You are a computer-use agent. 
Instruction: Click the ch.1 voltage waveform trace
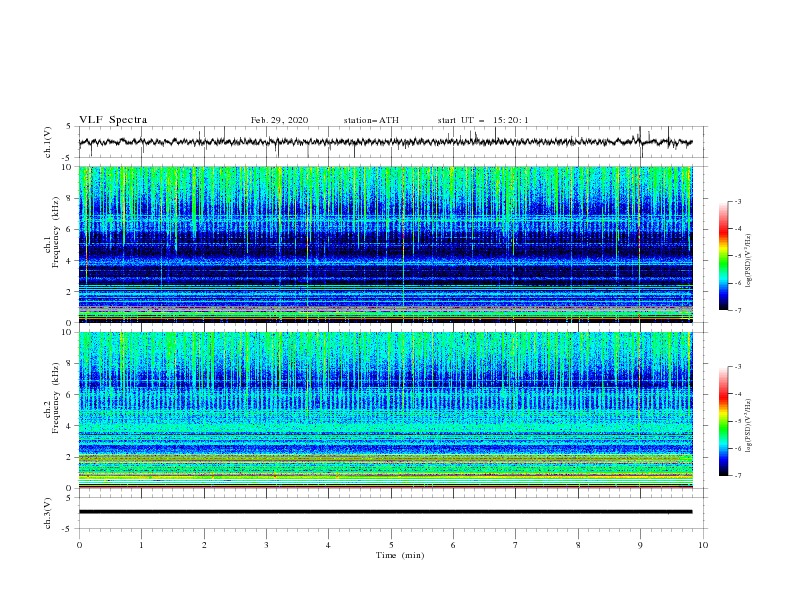tap(385, 142)
